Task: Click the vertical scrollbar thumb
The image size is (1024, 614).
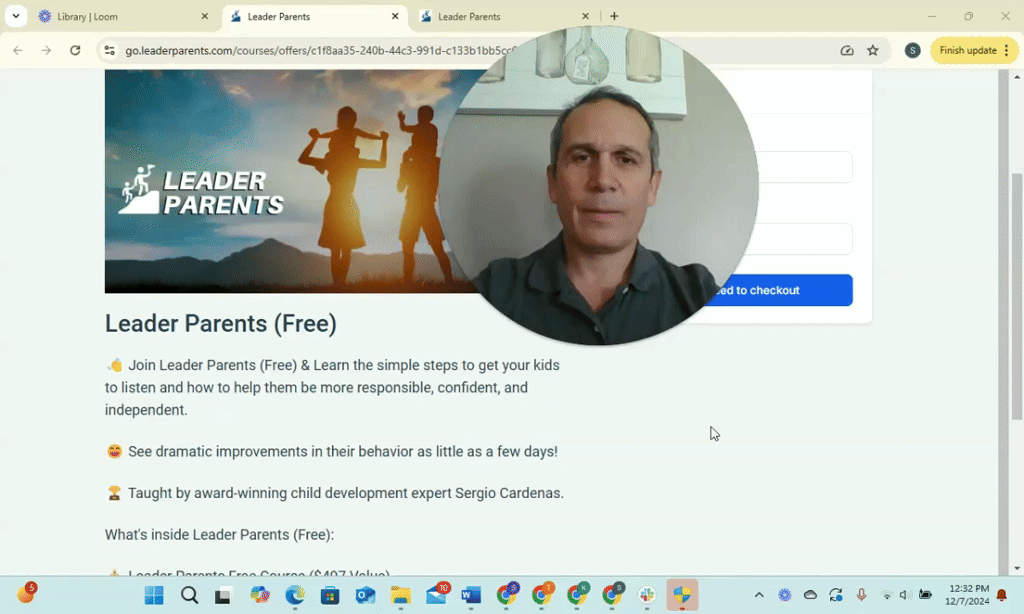Action: [1017, 297]
